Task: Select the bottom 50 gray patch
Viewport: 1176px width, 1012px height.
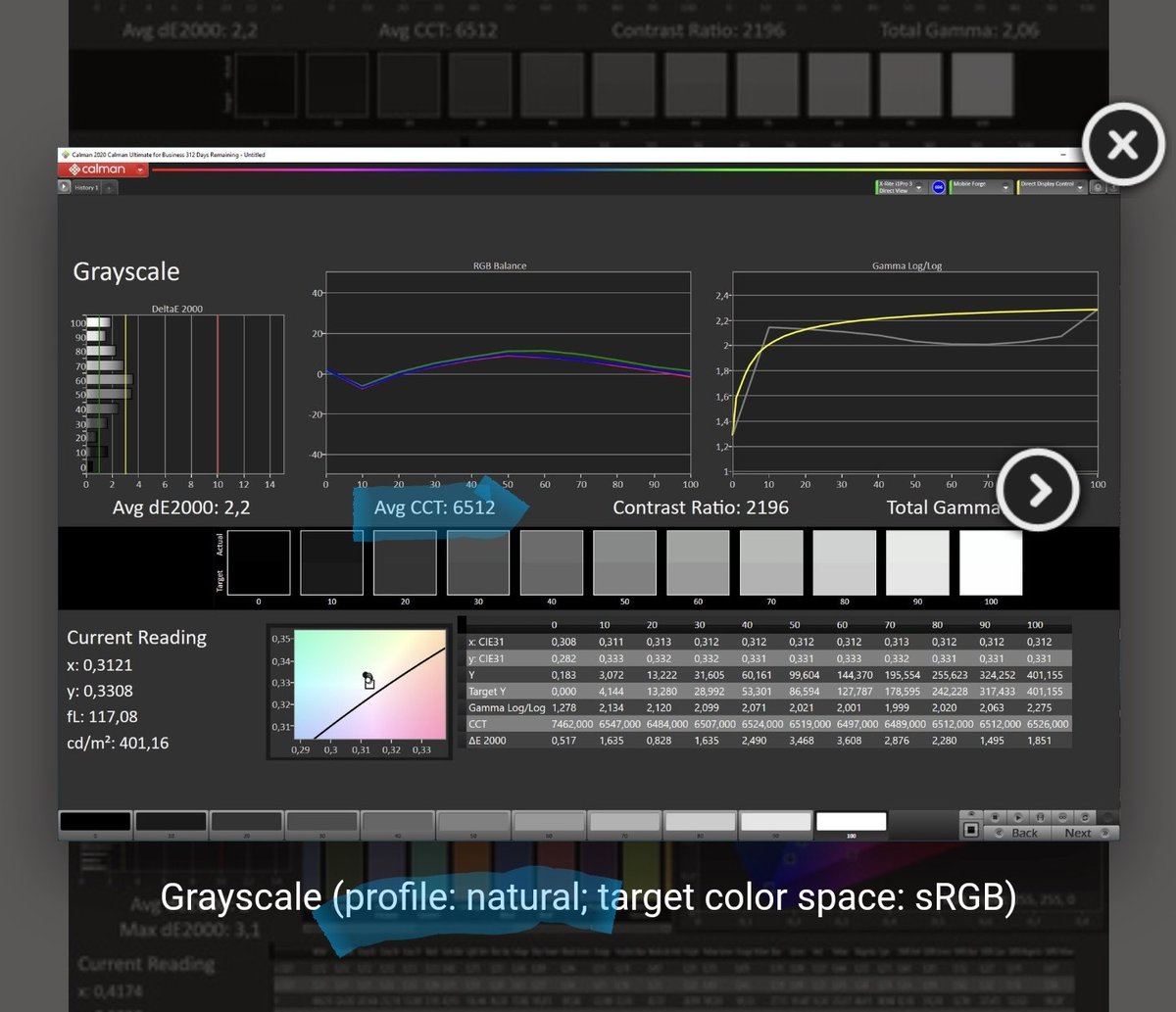Action: click(x=473, y=825)
